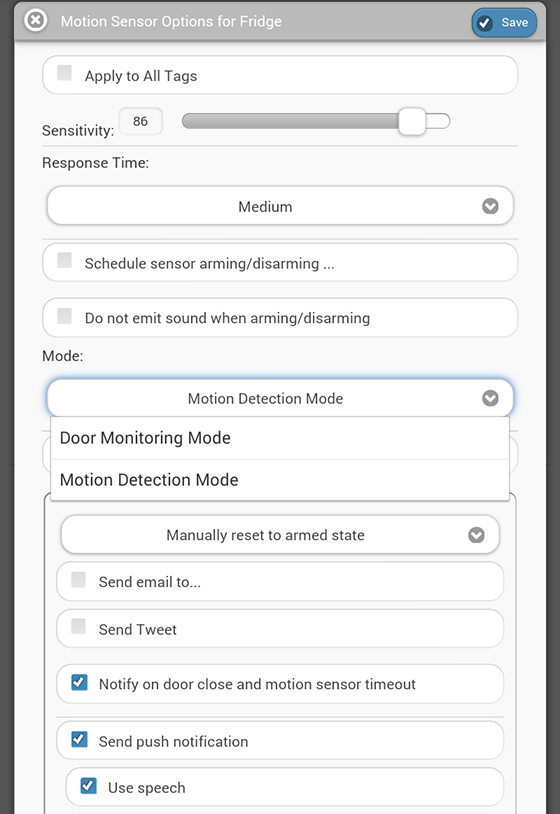Click the checkmark icon on Save
Viewport: 560px width, 814px height.
point(485,23)
